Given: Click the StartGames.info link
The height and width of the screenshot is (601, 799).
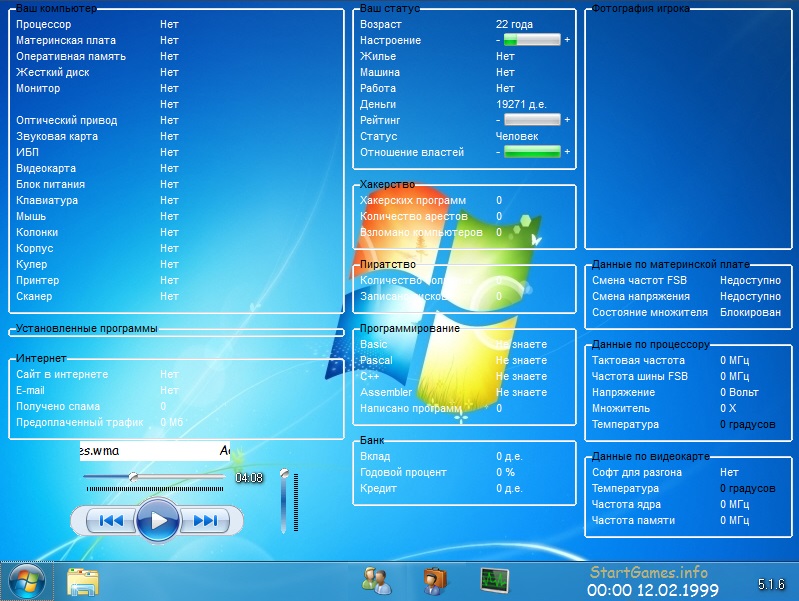Looking at the screenshot, I should [x=648, y=573].
